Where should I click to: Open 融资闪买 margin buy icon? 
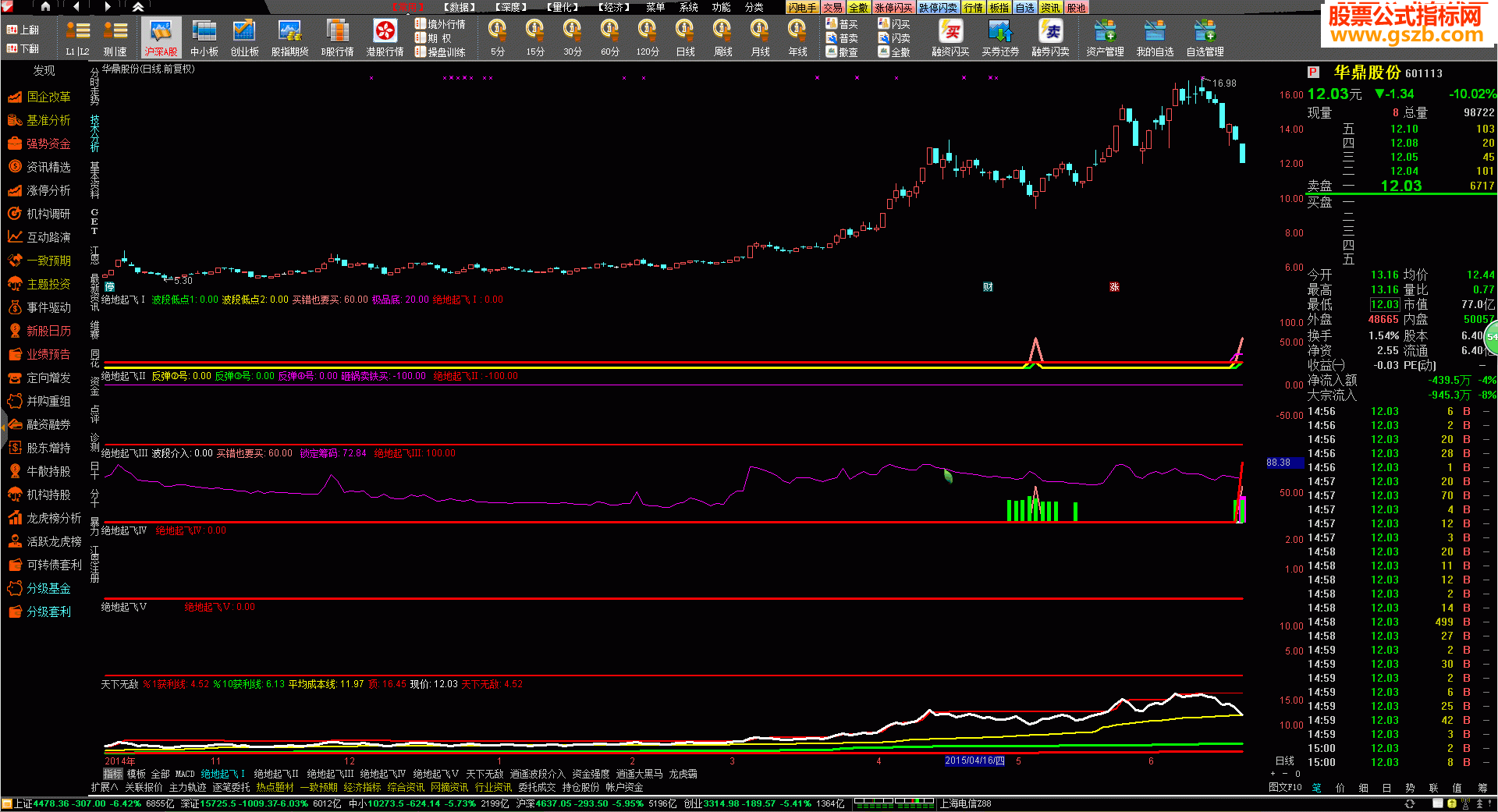(x=950, y=37)
